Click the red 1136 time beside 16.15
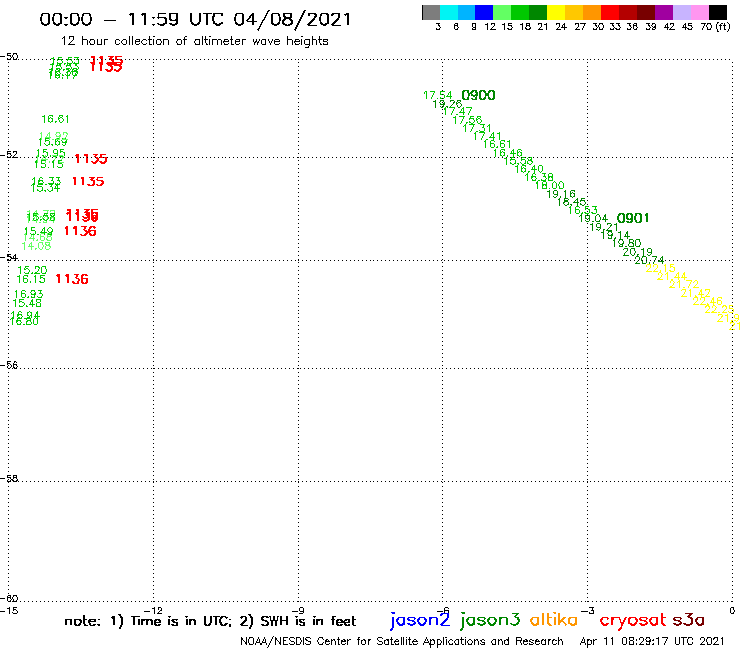740x650 pixels. tap(72, 279)
